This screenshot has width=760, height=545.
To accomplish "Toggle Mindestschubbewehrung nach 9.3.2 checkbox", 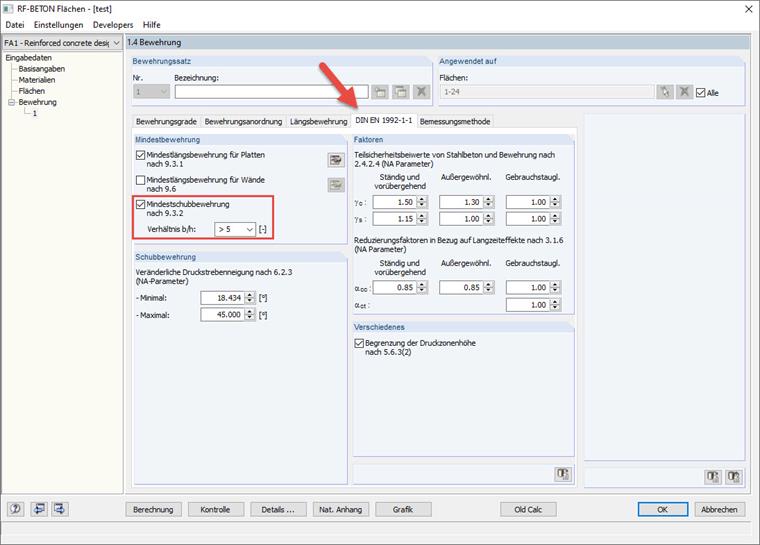I will pyautogui.click(x=141, y=204).
